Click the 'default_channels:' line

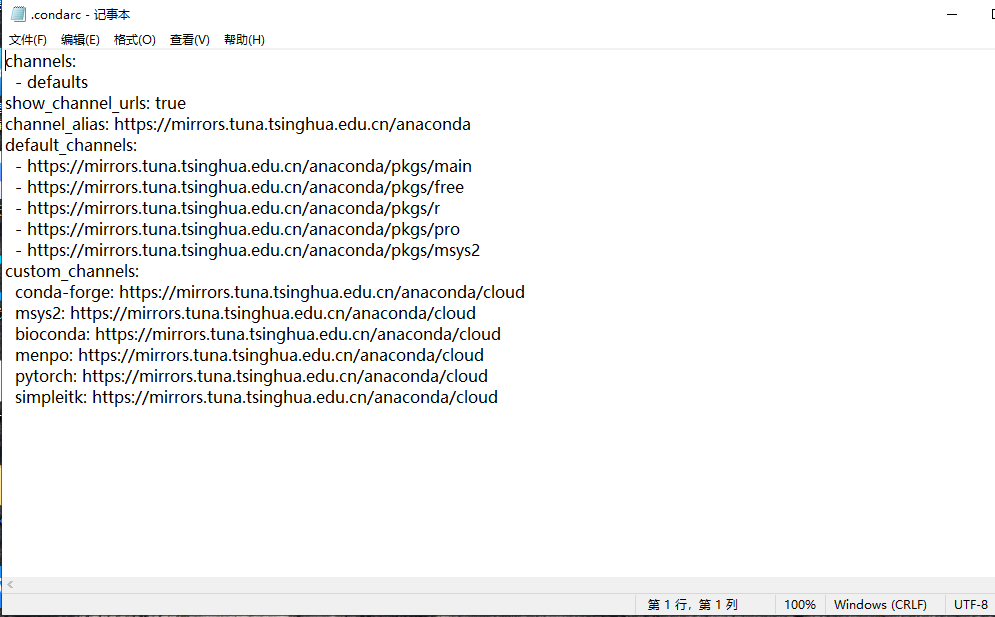71,145
